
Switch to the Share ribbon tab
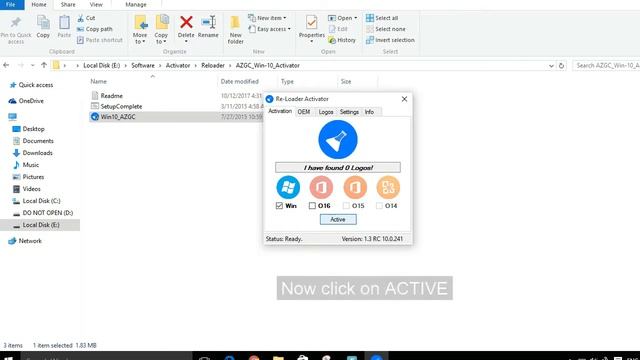click(x=68, y=4)
